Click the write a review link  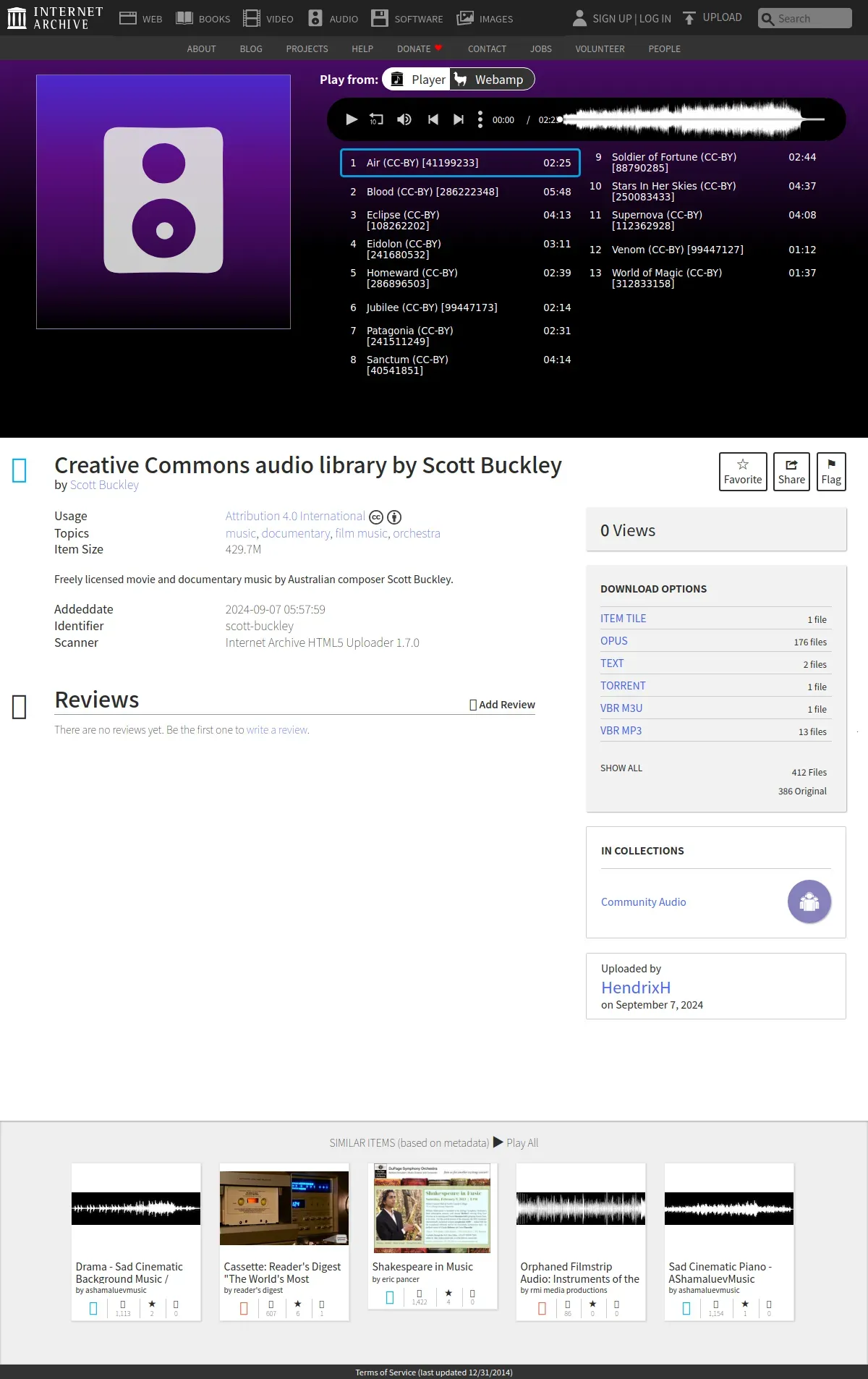click(x=277, y=730)
